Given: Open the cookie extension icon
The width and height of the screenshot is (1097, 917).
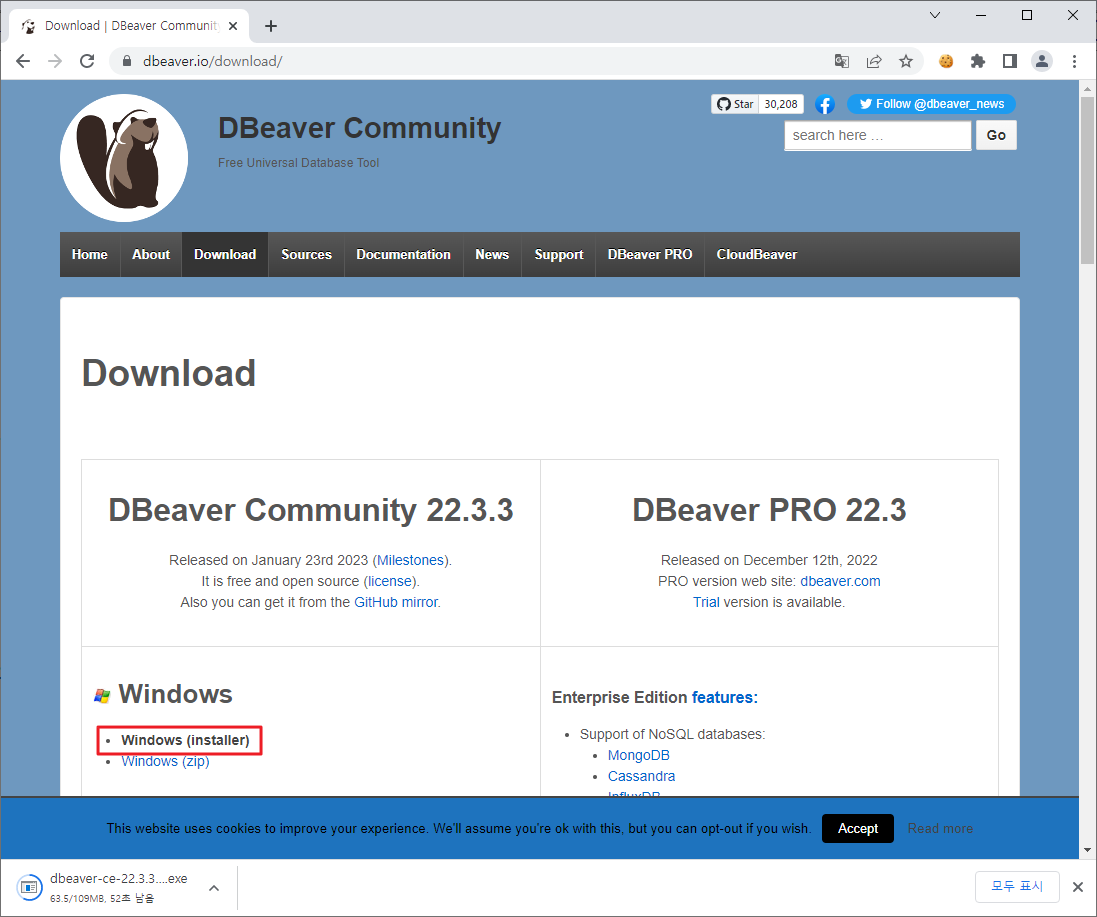Looking at the screenshot, I should pyautogui.click(x=946, y=62).
